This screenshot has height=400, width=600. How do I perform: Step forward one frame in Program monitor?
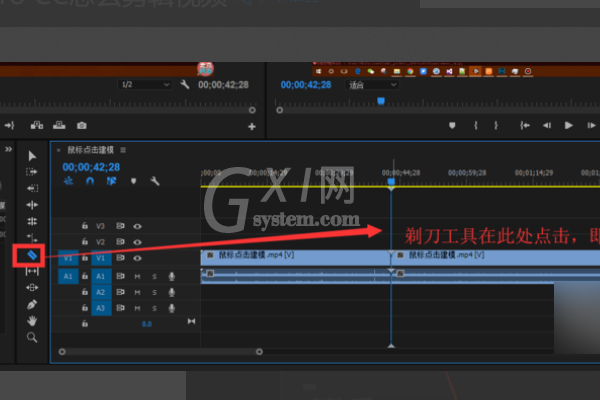click(591, 125)
